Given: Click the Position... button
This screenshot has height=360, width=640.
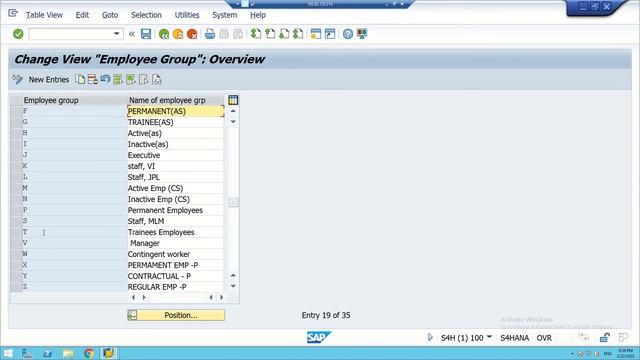Looking at the screenshot, I should point(176,315).
